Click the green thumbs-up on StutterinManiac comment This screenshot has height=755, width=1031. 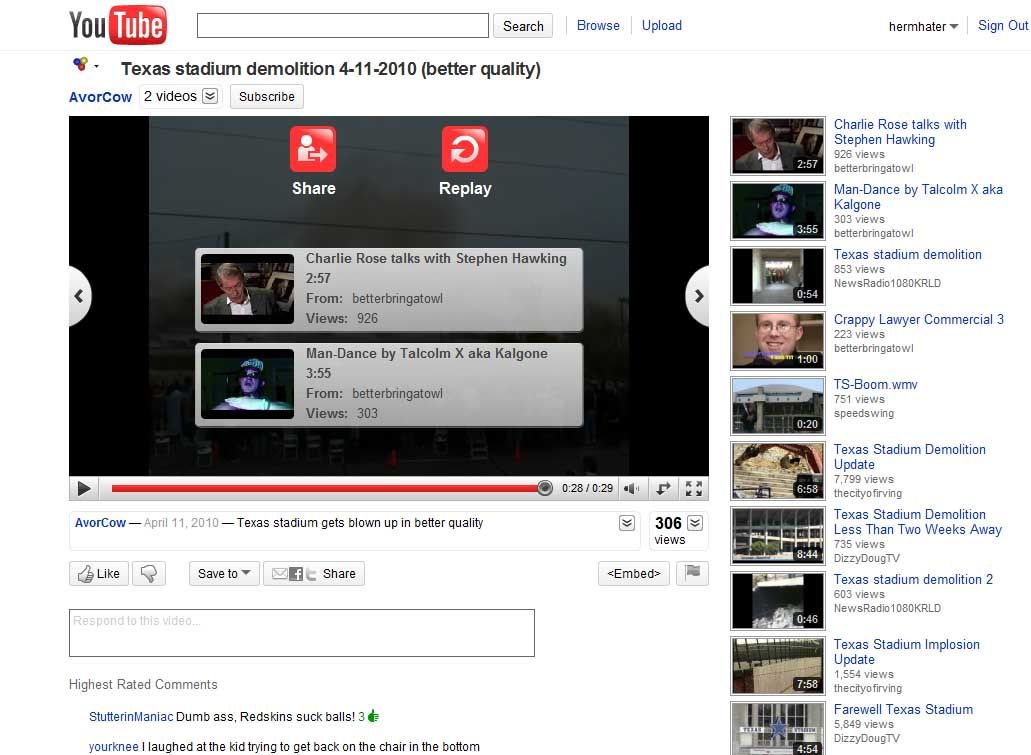pyautogui.click(x=373, y=716)
